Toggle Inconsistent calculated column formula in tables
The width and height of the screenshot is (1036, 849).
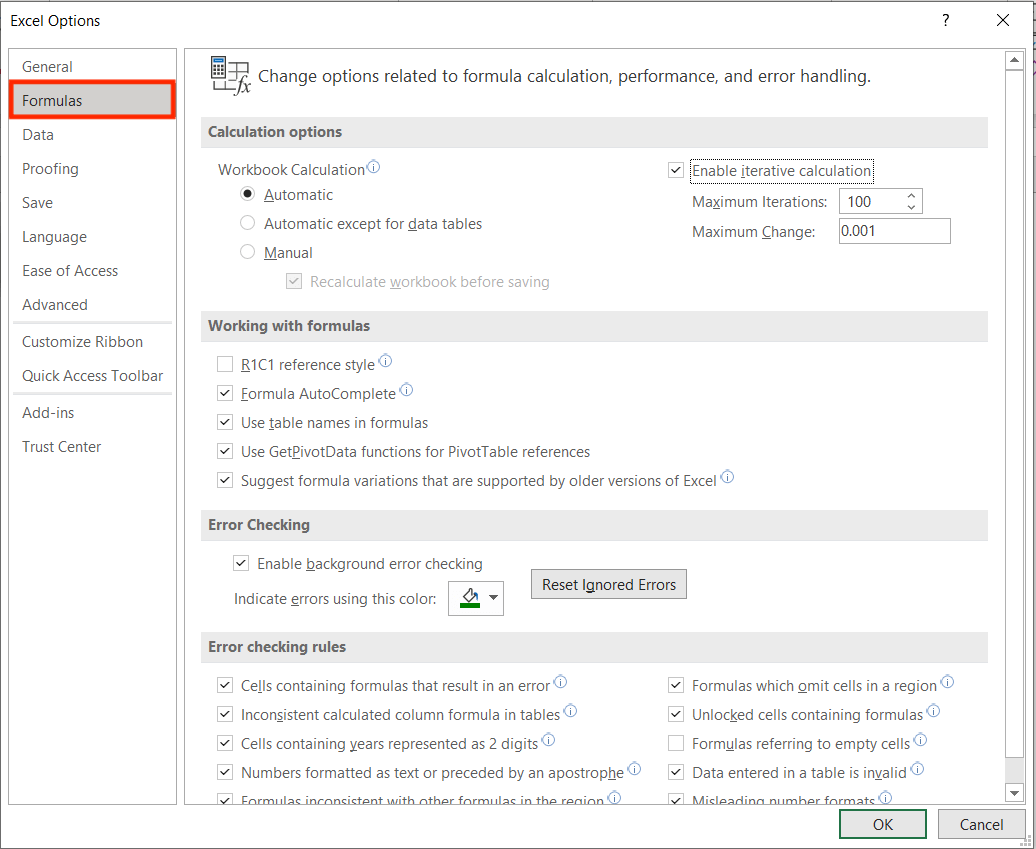[x=225, y=715]
